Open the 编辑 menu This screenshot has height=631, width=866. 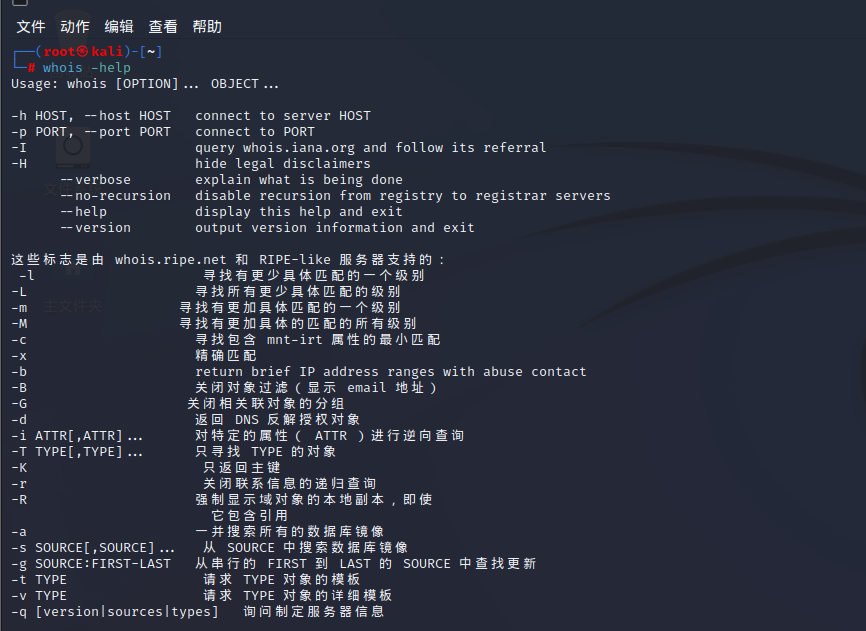coord(119,26)
